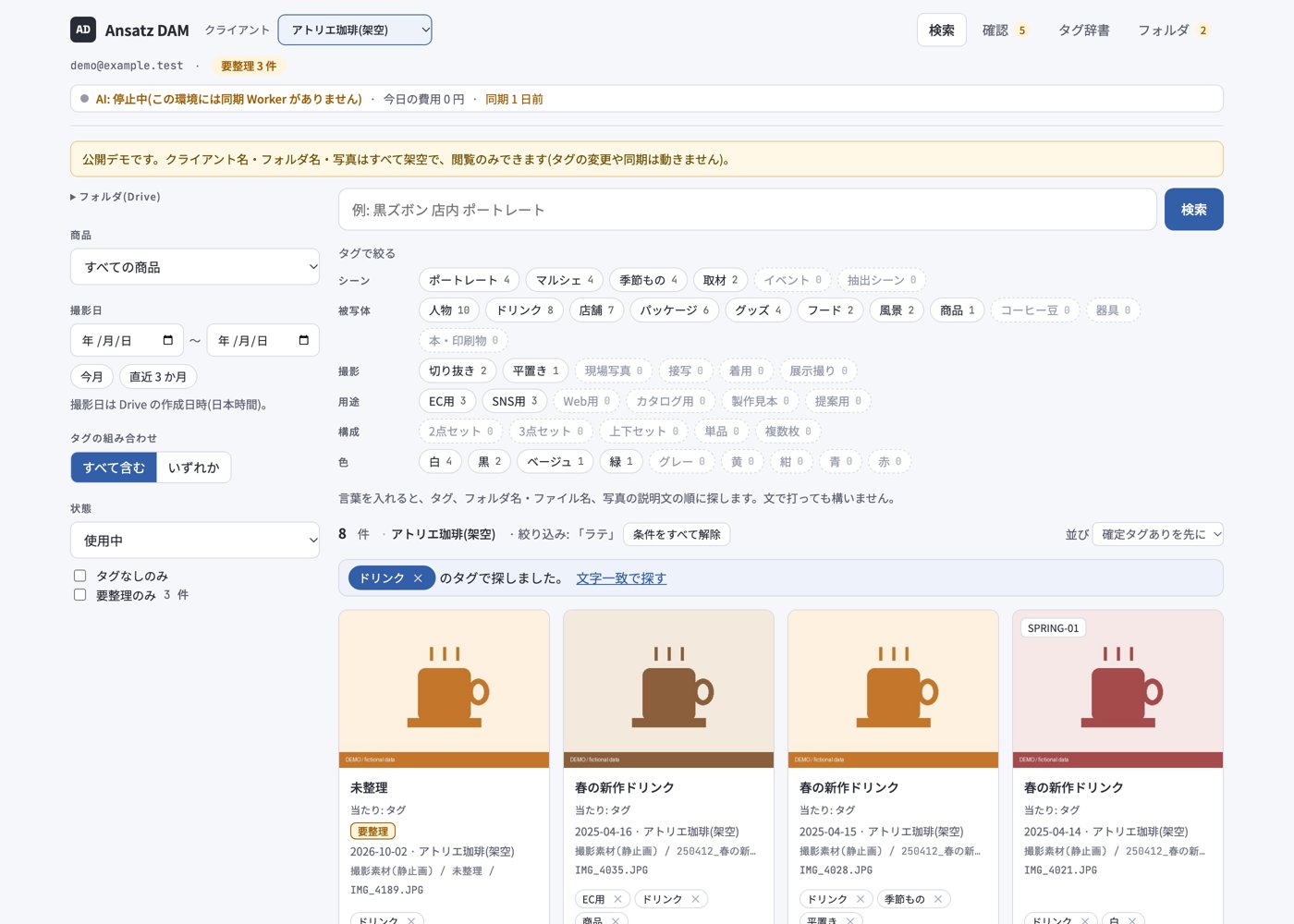Open the 状態 使用中 dropdown
Viewport: 1294px width, 924px height.
click(x=195, y=541)
